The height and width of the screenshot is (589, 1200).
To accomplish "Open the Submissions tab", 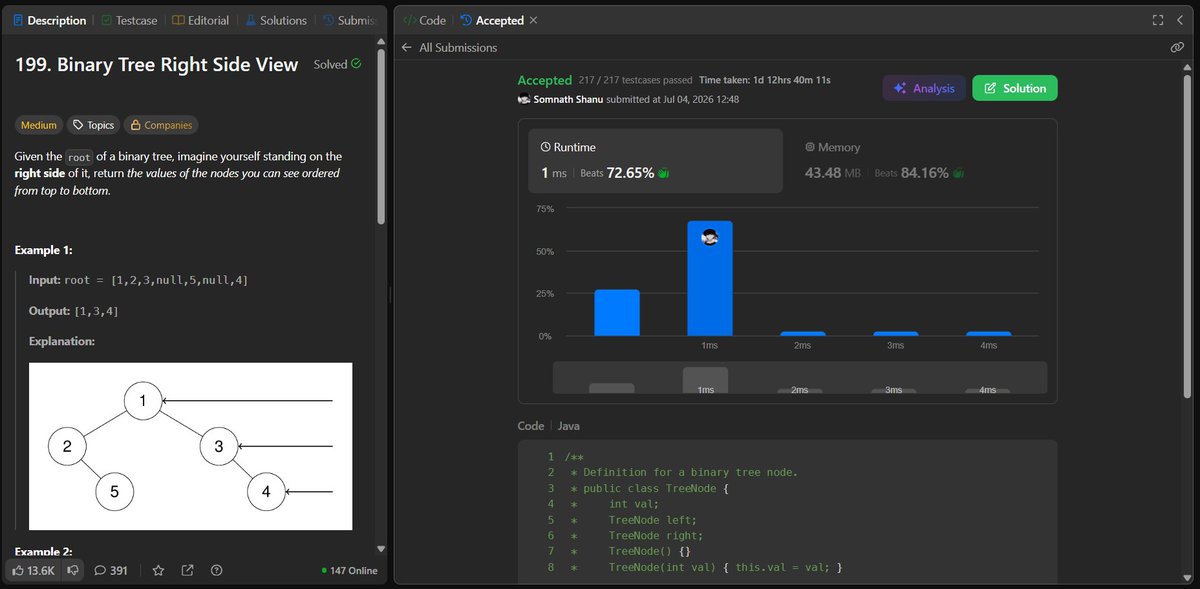I will 347,20.
